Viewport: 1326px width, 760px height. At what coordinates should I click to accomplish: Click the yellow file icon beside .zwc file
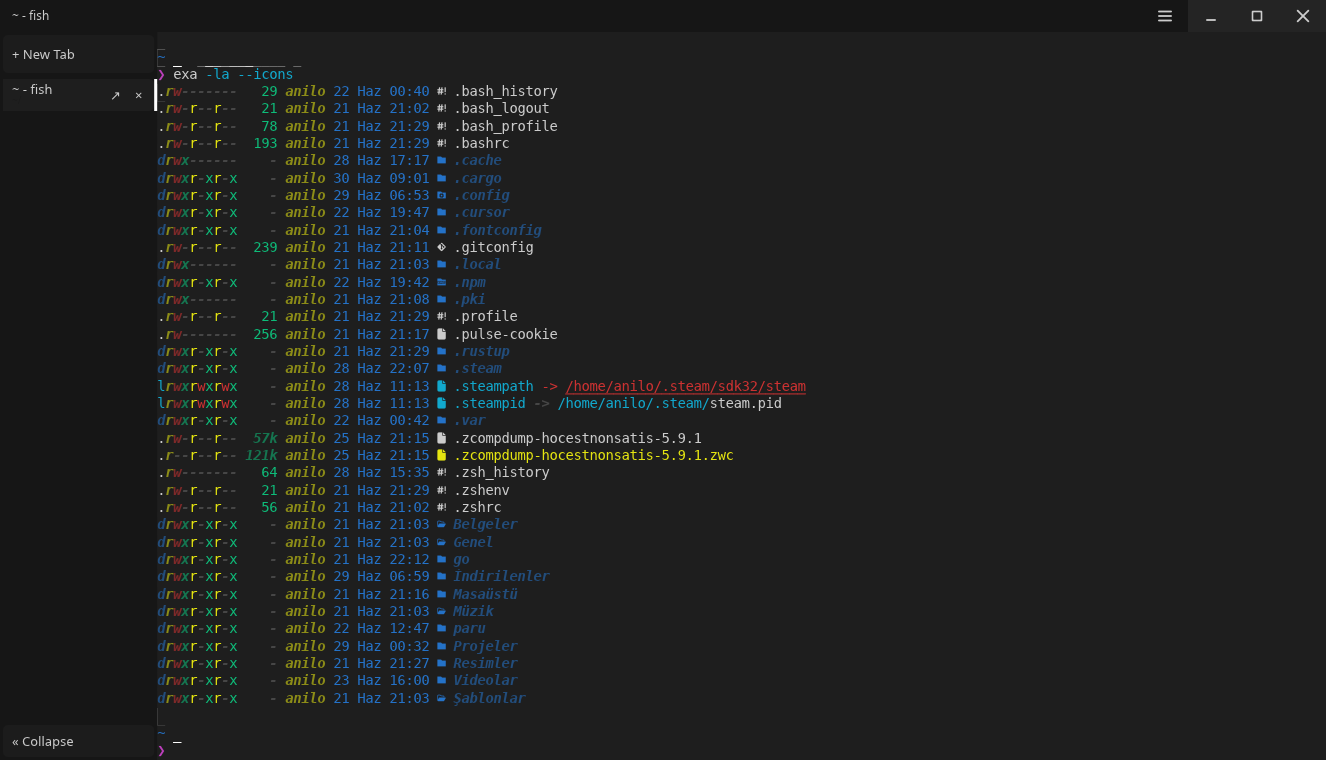[x=441, y=455]
